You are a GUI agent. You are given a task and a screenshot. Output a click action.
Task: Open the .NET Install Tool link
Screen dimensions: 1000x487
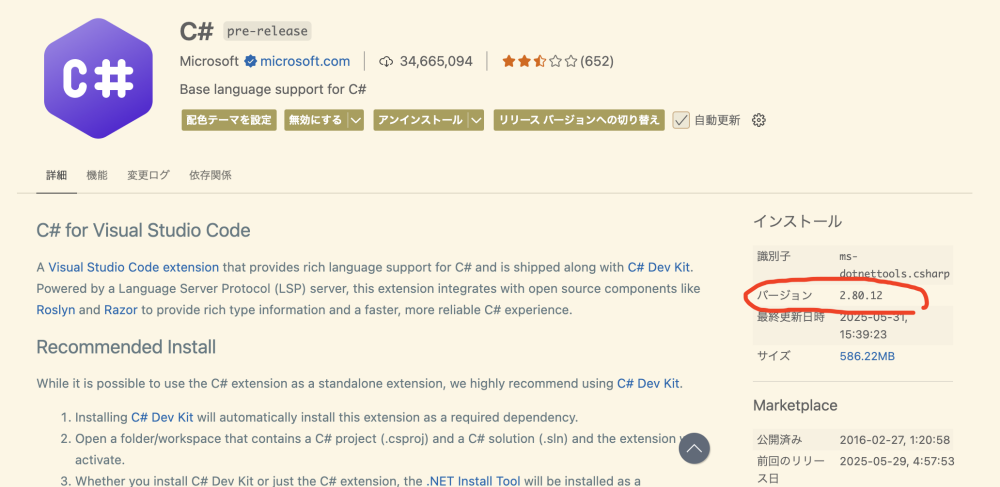473,481
